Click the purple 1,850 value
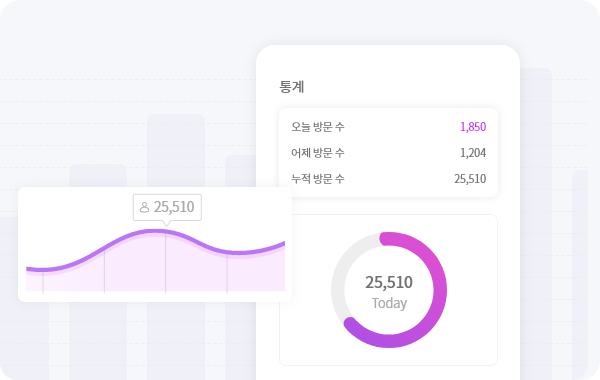This screenshot has width=600, height=380. 473,127
